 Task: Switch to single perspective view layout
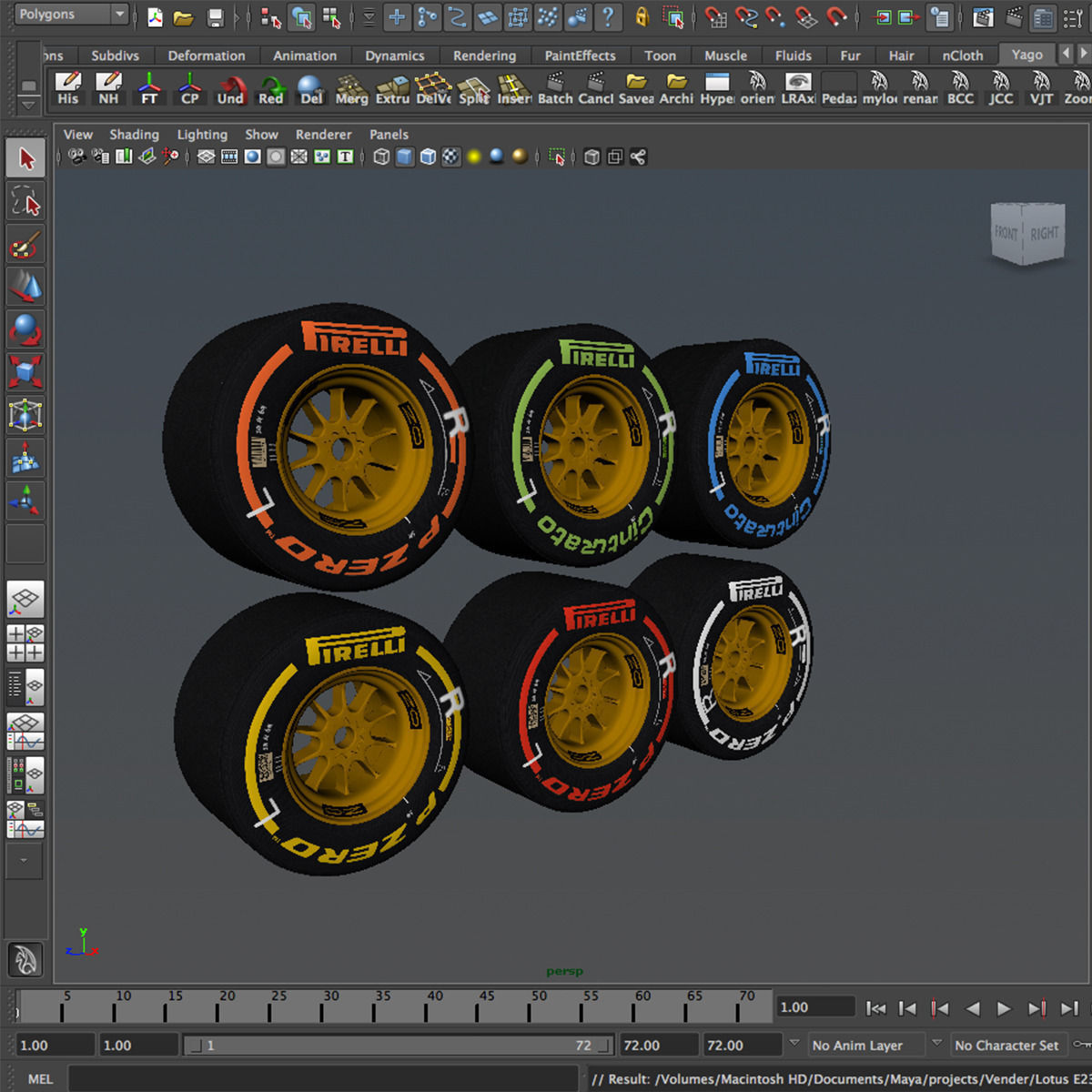25,600
